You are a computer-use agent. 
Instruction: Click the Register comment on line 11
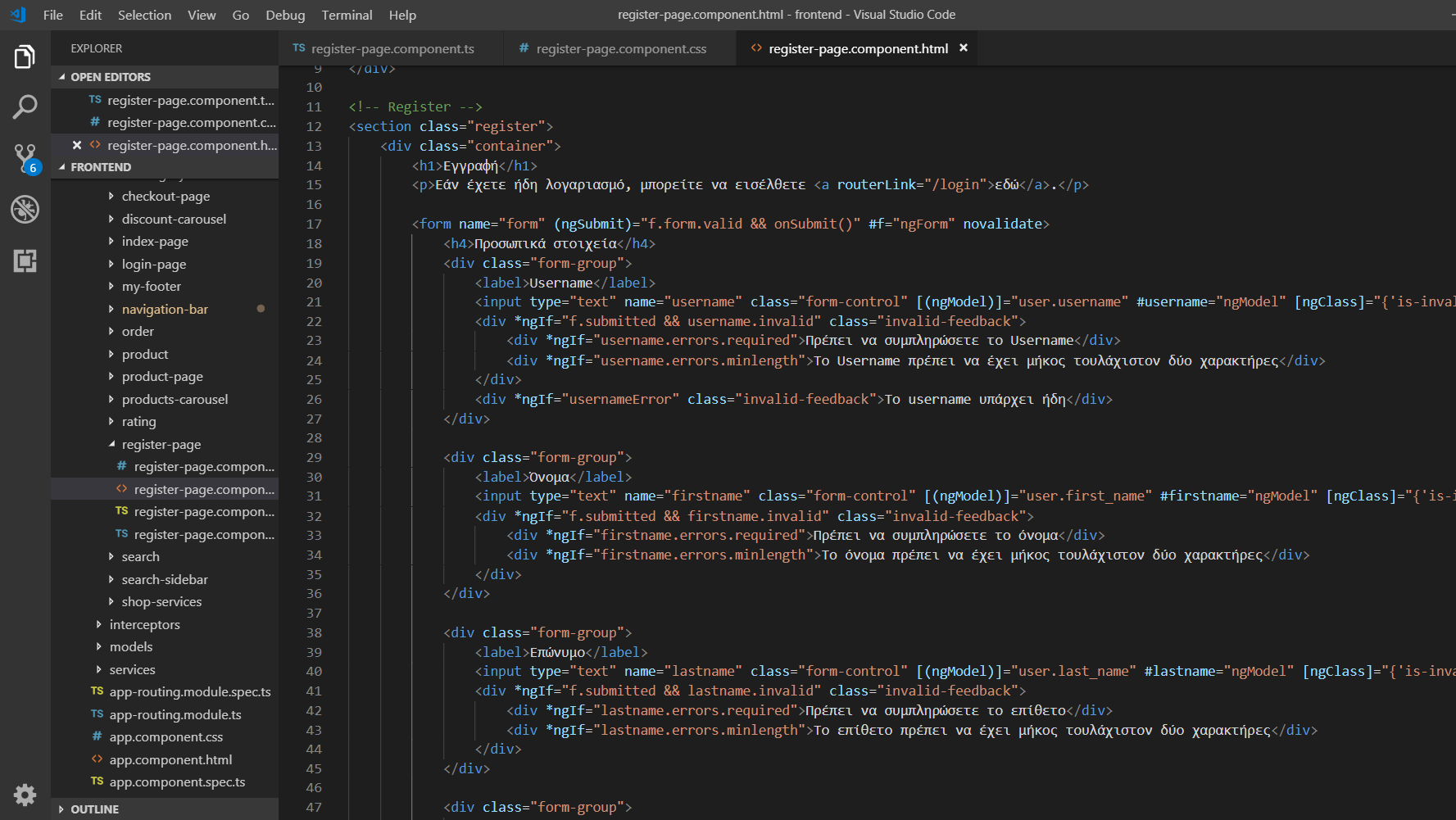tap(415, 106)
